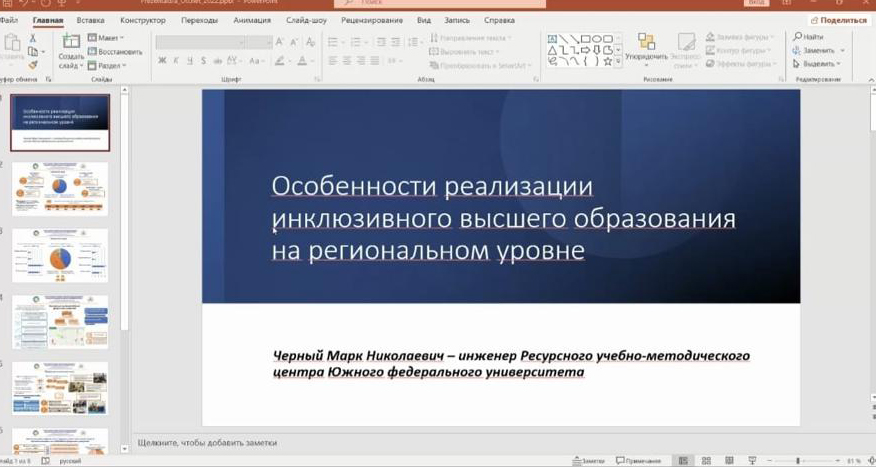The width and height of the screenshot is (876, 467).
Task: Decrease font size icon
Action: pyautogui.click(x=294, y=42)
